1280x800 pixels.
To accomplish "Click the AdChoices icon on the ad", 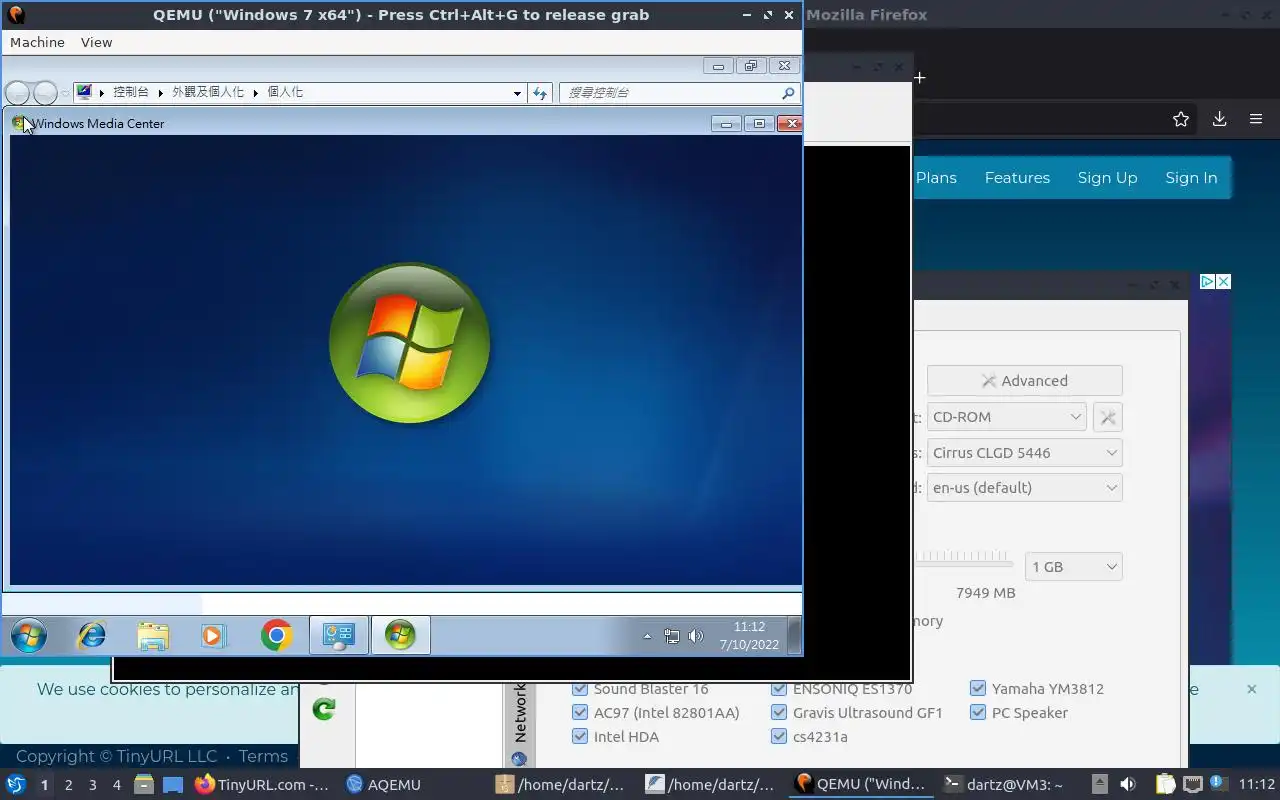I will (1207, 282).
